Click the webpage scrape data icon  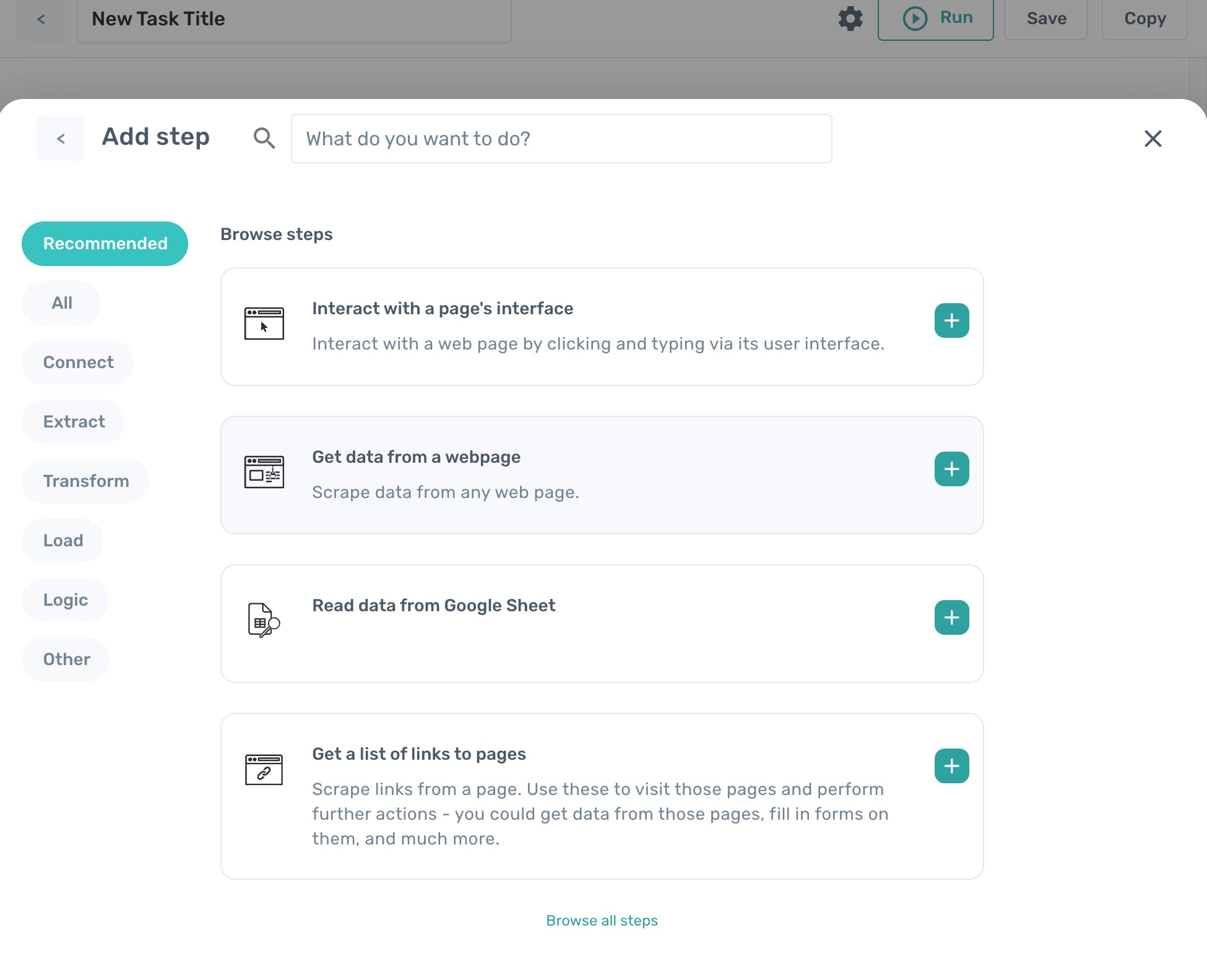264,472
